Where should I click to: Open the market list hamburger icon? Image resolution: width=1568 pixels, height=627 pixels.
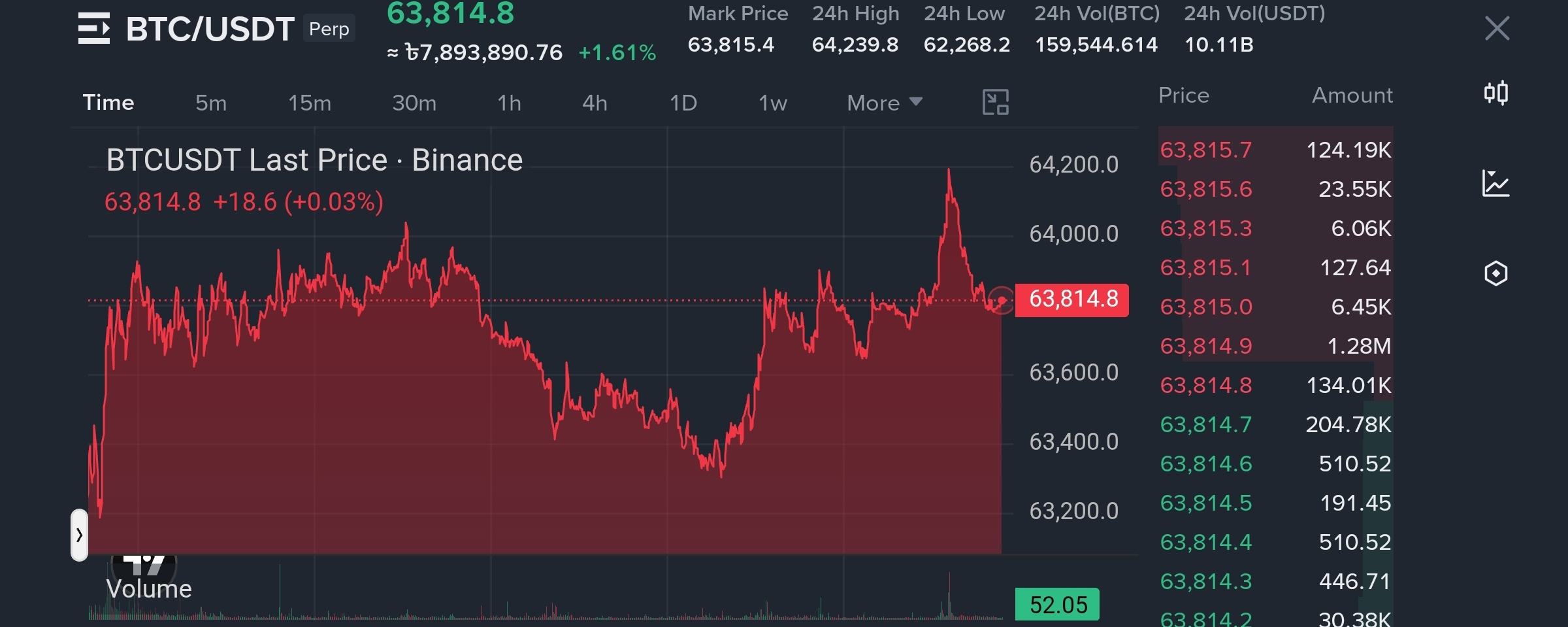point(94,28)
